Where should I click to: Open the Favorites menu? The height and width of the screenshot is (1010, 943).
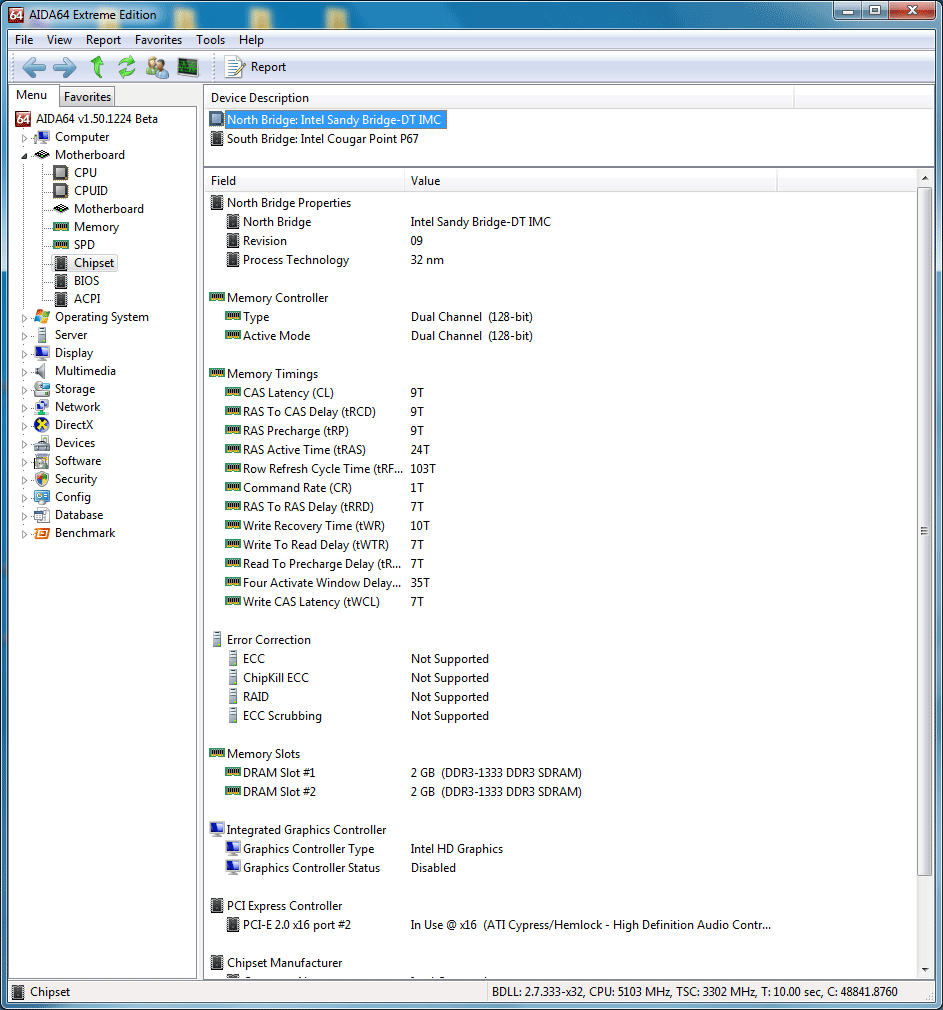tap(158, 40)
